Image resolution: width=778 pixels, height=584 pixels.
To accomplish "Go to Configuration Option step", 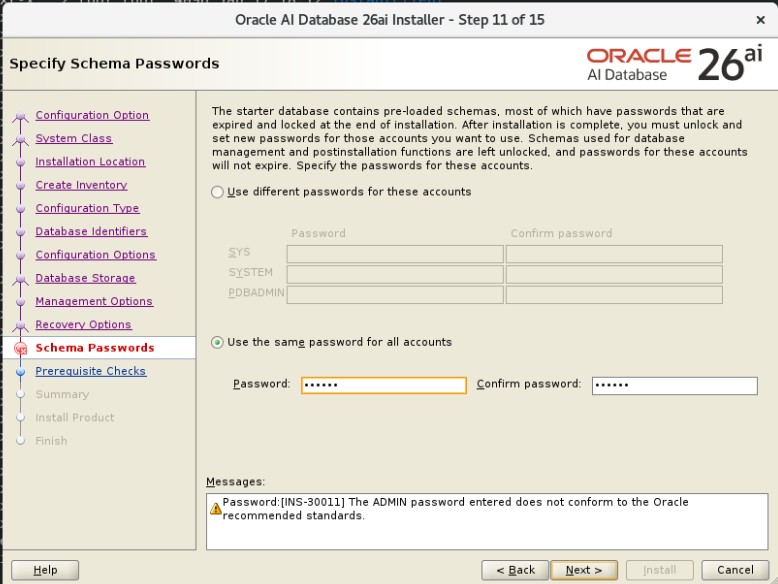I will [92, 115].
